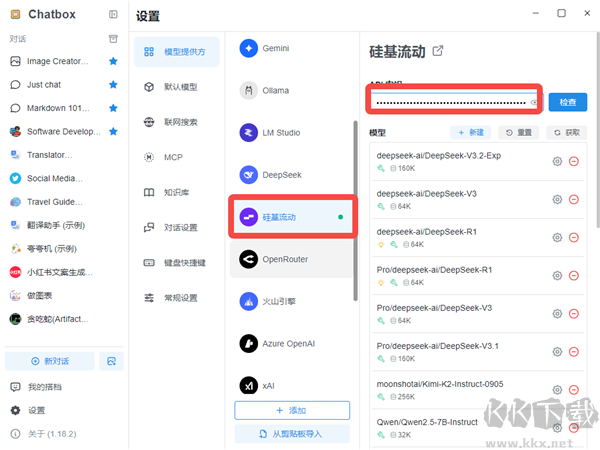The width and height of the screenshot is (600, 450).
Task: Open settings gear for Pro/deepseek-ai/DeepSeek-V3.1
Action: (x=558, y=352)
